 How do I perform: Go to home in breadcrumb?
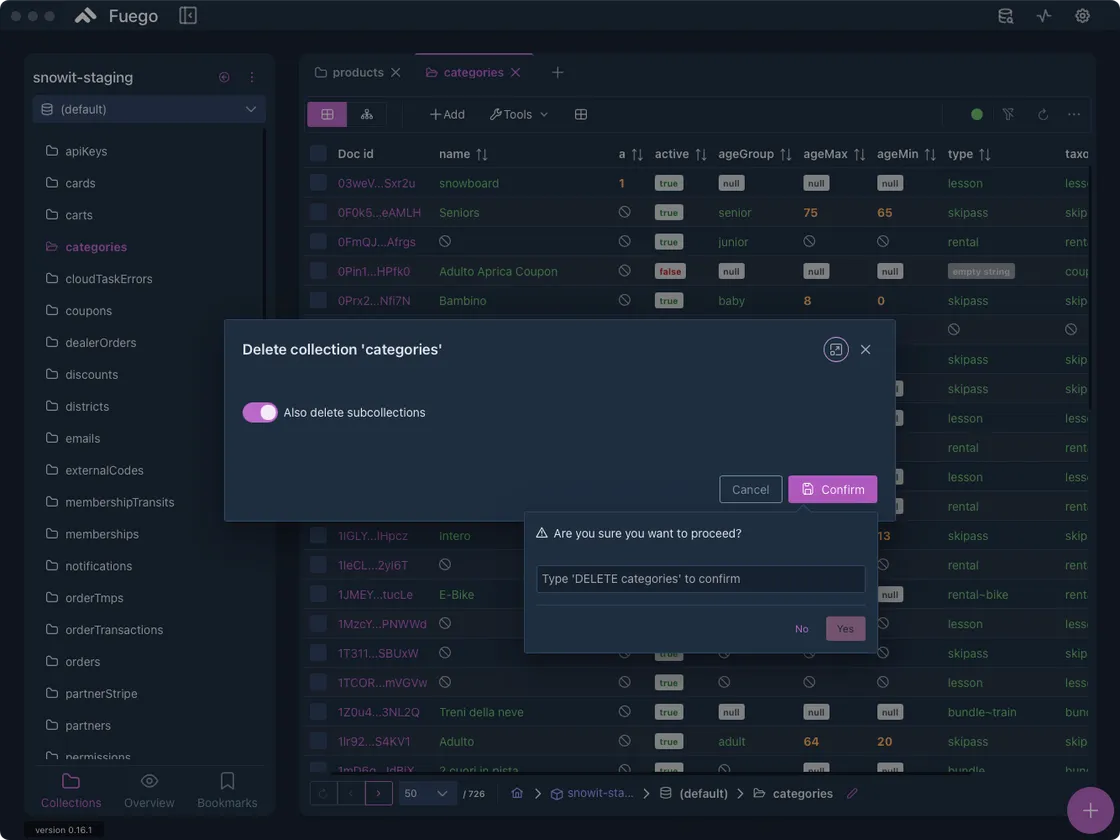pyautogui.click(x=517, y=794)
